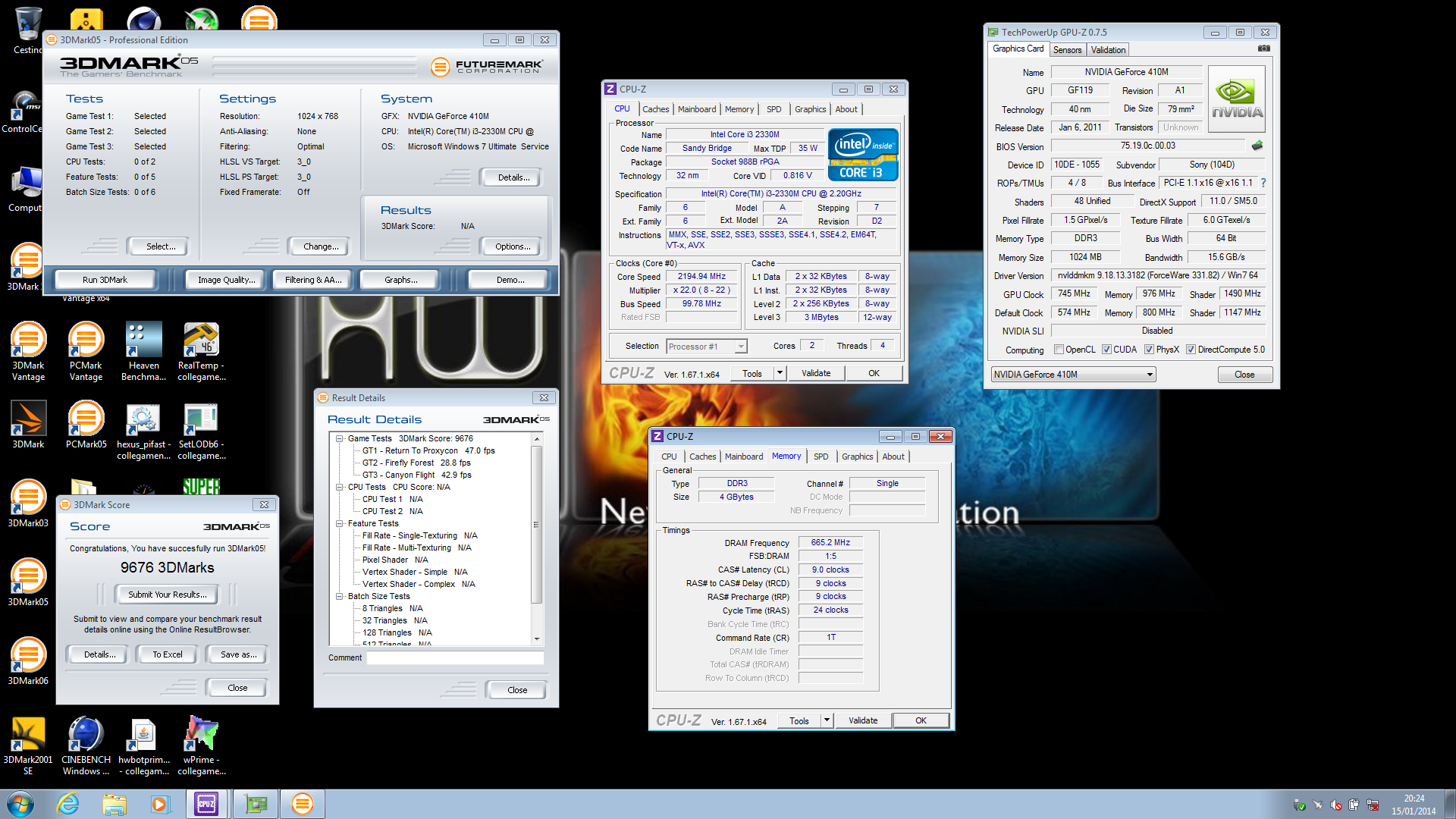The height and width of the screenshot is (819, 1456).
Task: Open the NVIDIA GeForce 410M card dropdown
Action: (x=1073, y=375)
